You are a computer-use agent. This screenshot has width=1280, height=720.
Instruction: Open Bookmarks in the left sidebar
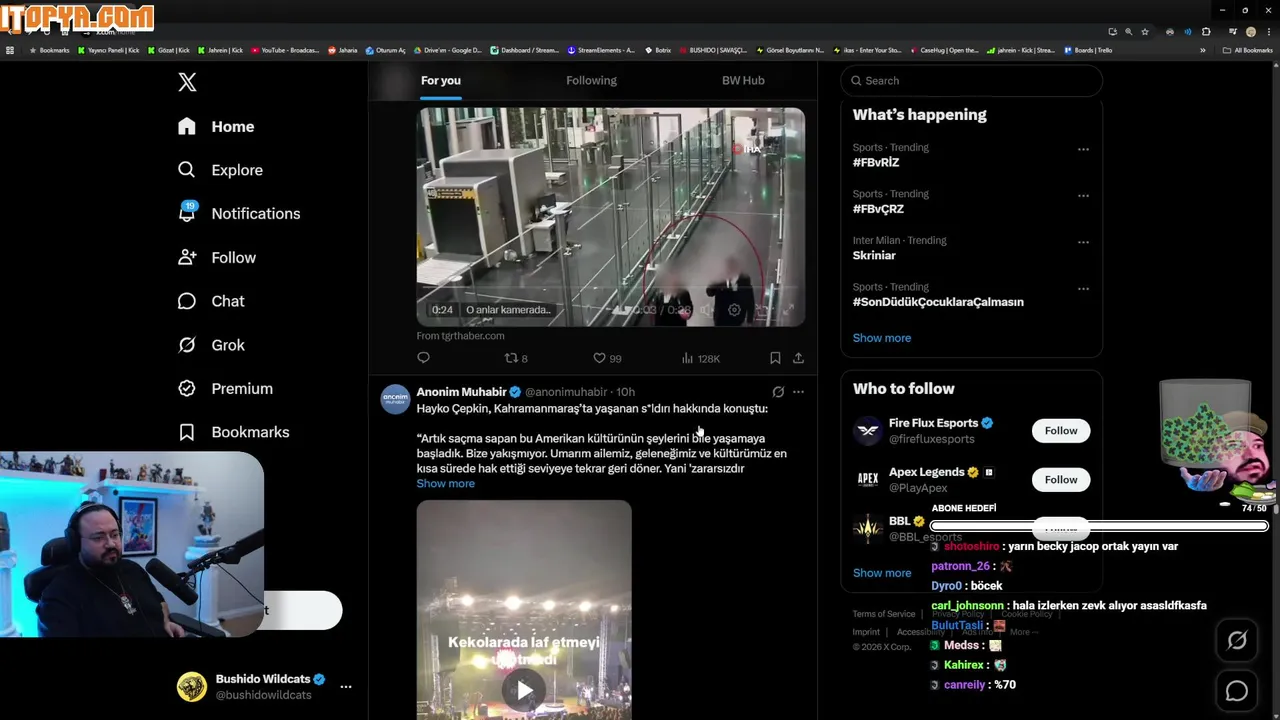[x=233, y=432]
